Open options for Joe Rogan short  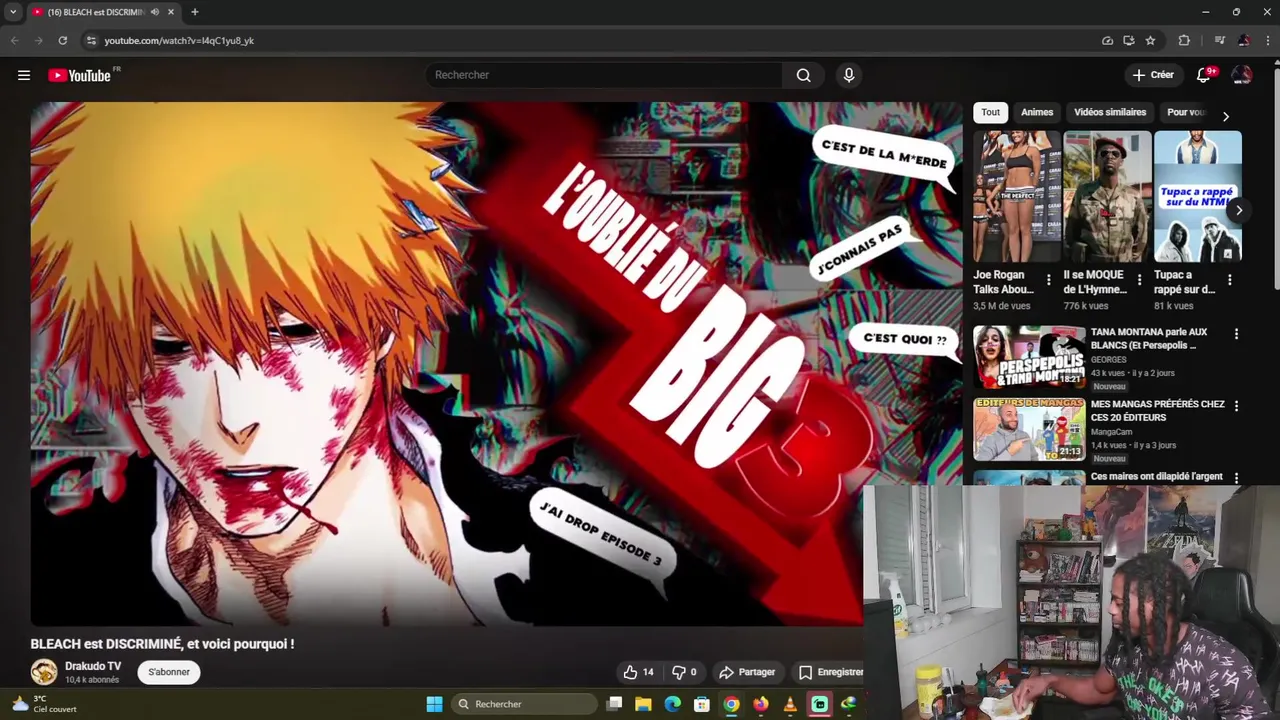click(1048, 280)
